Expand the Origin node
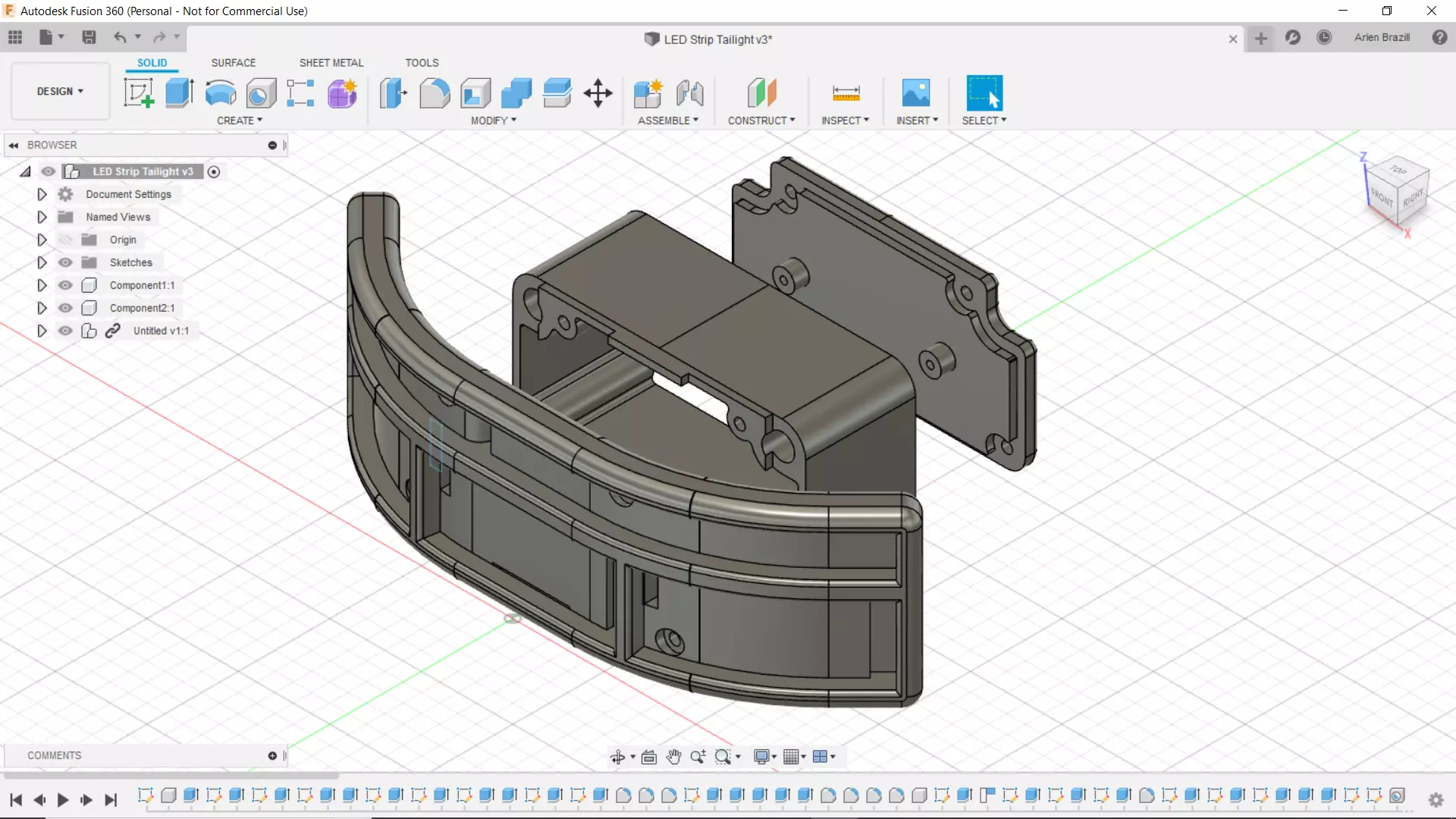 [42, 240]
